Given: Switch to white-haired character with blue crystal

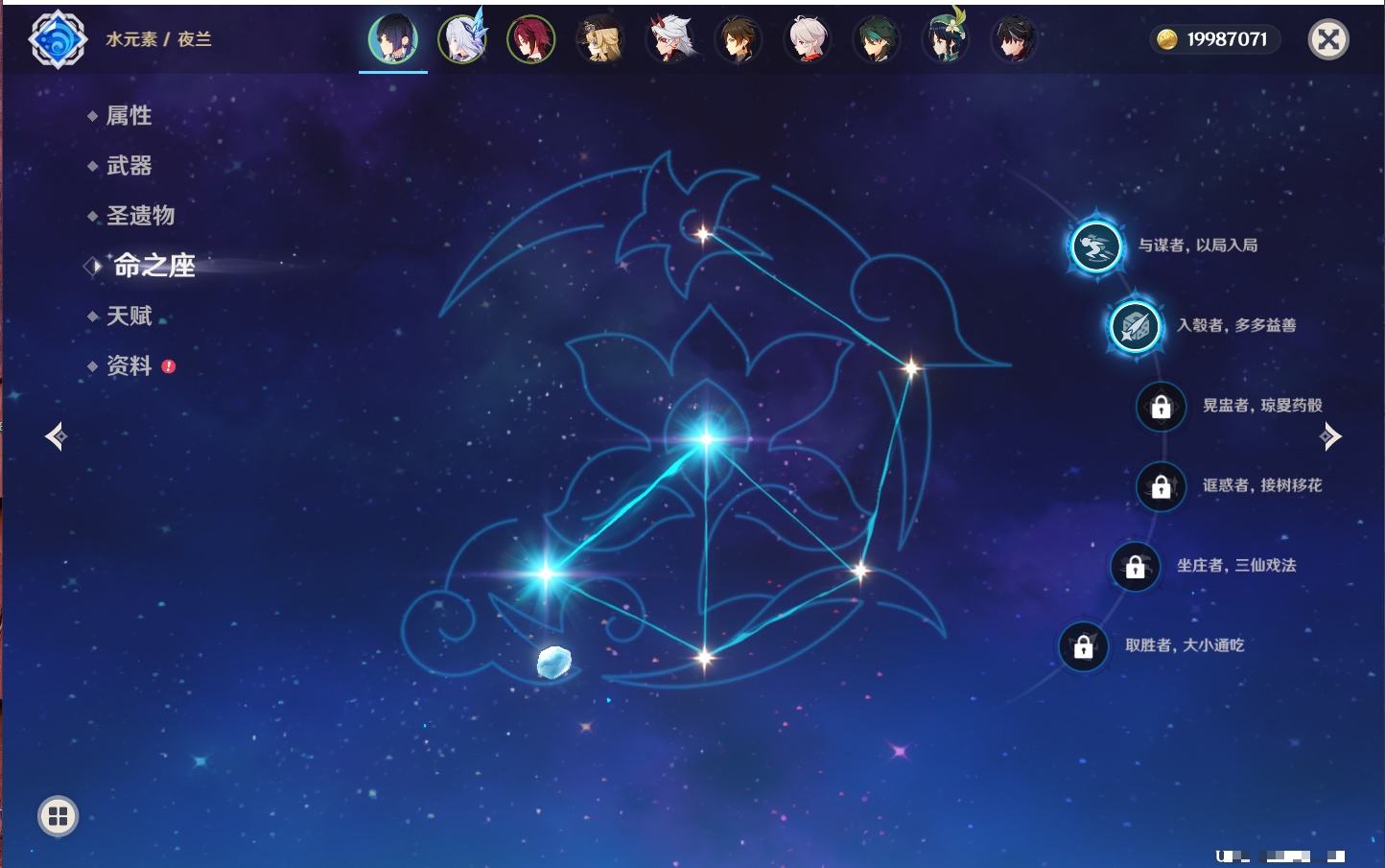Looking at the screenshot, I should pyautogui.click(x=462, y=39).
